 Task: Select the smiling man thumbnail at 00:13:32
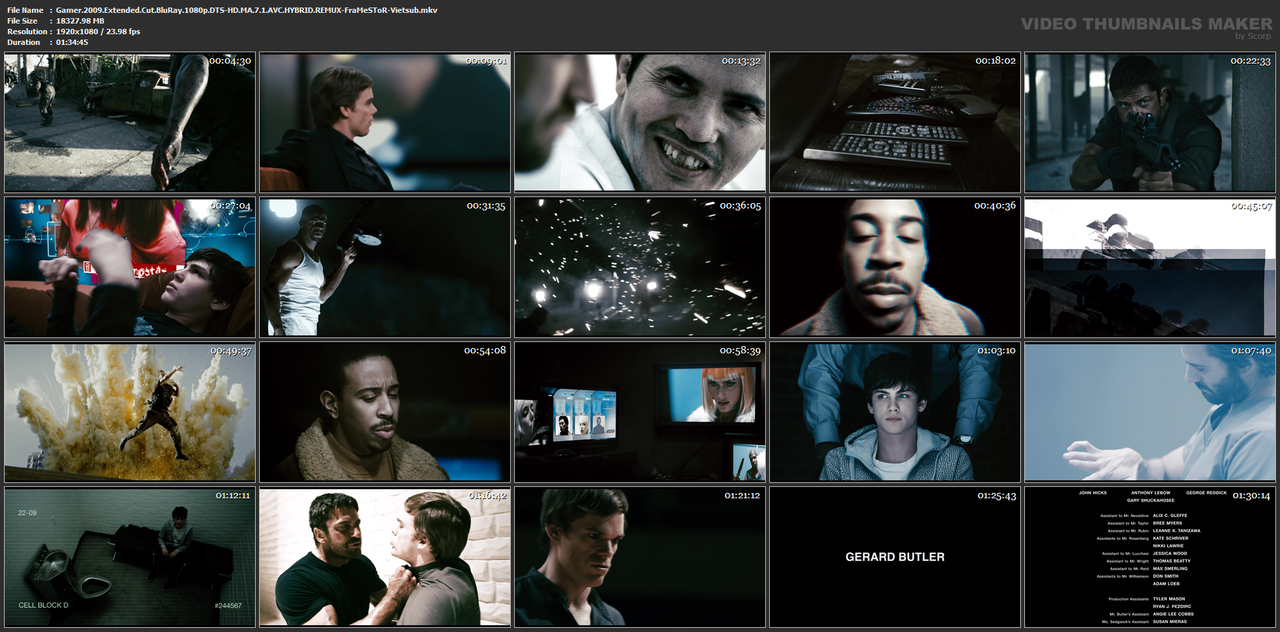pos(640,122)
